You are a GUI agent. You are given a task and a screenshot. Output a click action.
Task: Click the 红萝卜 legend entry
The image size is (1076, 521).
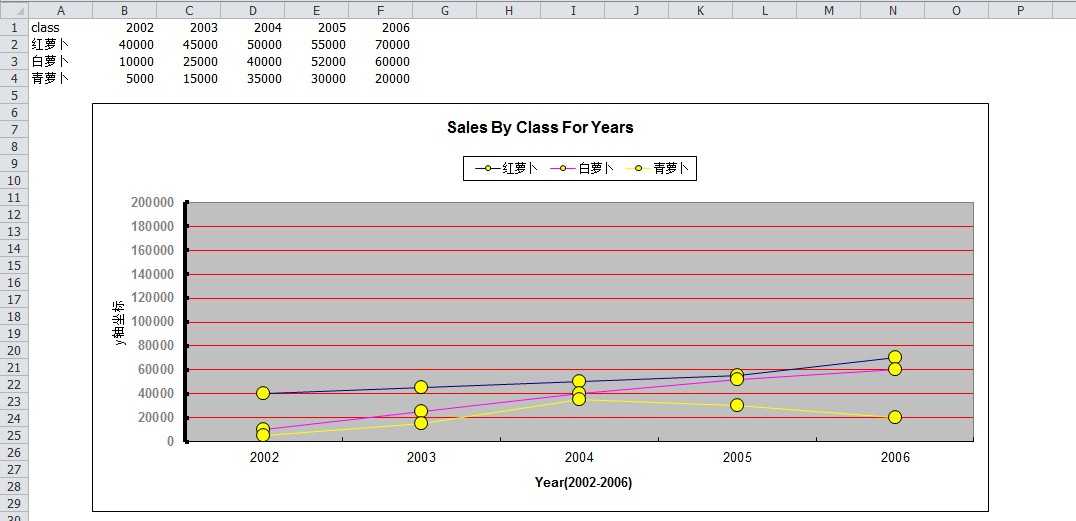click(506, 168)
